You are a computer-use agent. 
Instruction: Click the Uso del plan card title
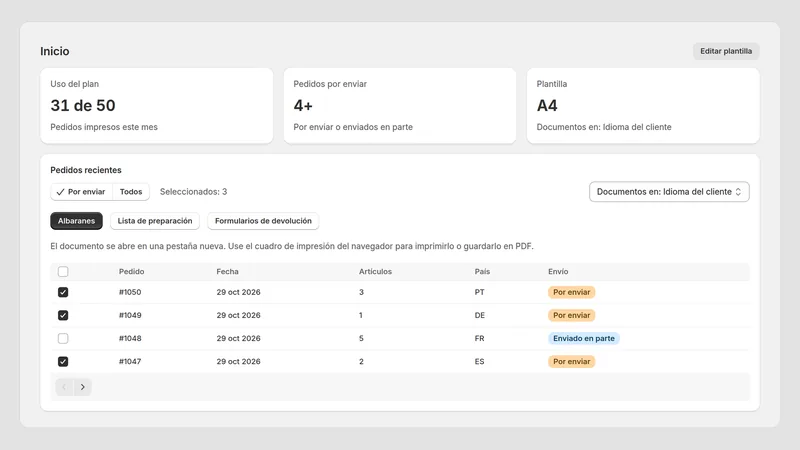coord(74,84)
